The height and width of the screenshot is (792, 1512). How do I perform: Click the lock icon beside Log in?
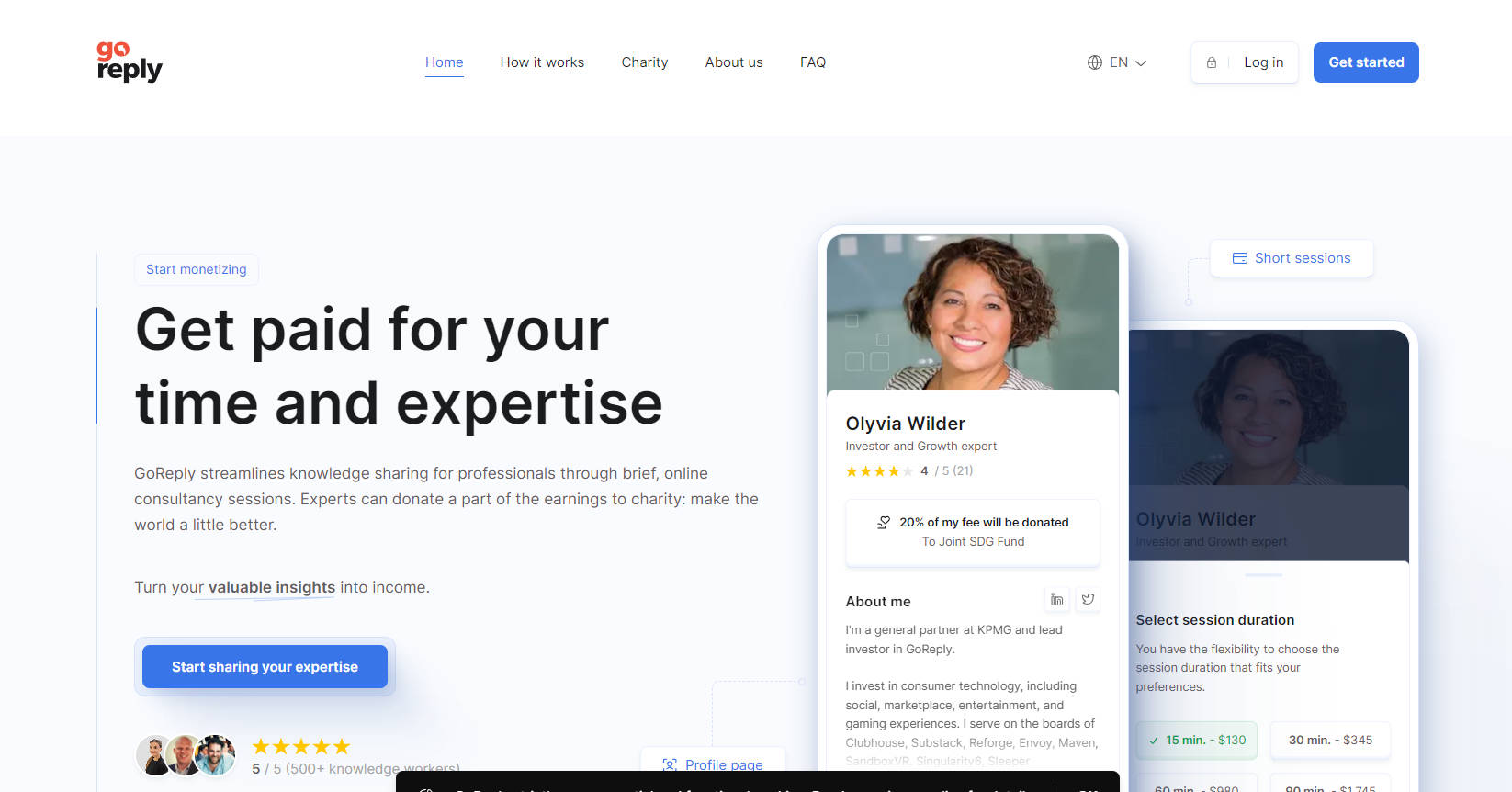1211,62
